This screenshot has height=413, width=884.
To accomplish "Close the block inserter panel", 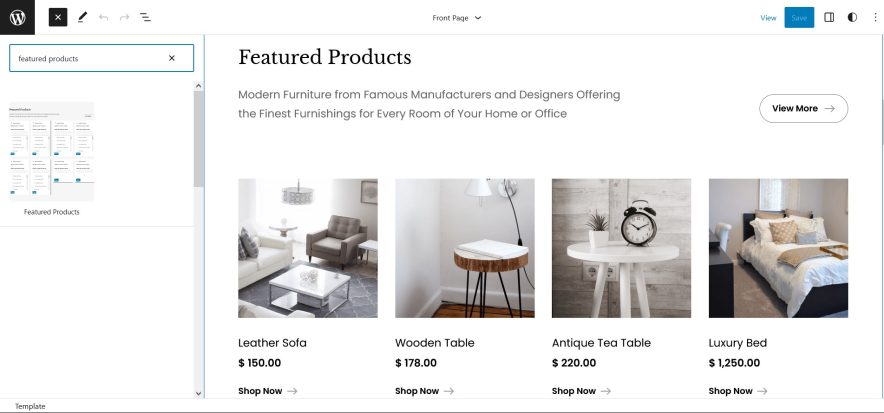I will tap(58, 17).
